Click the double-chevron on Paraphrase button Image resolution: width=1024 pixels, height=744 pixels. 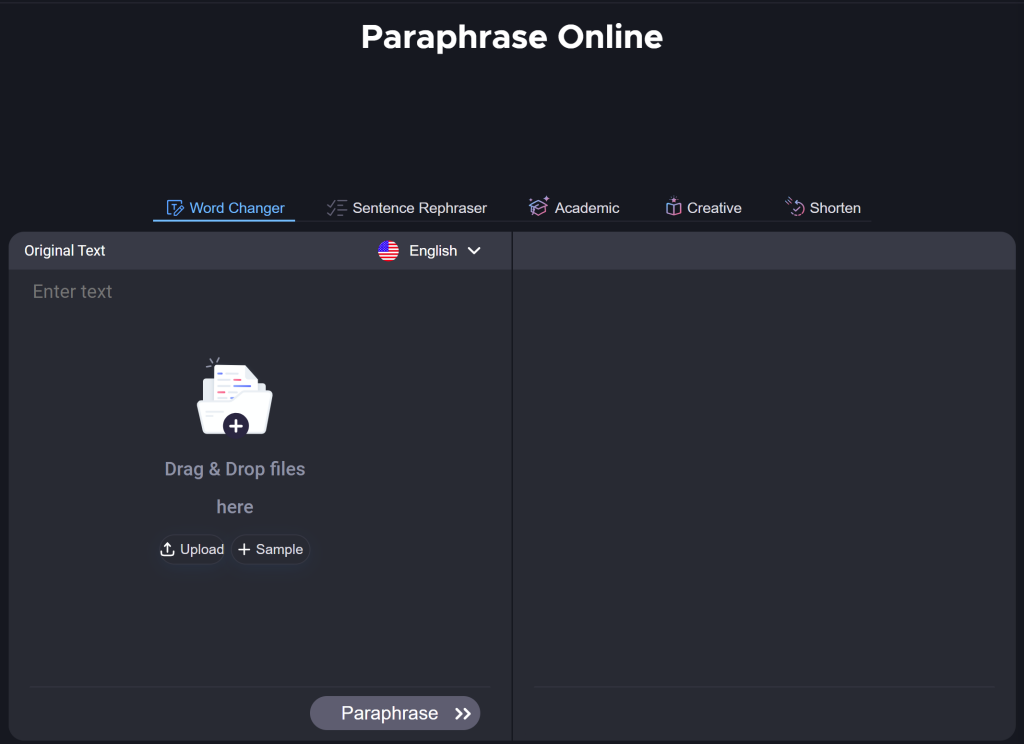[x=462, y=713]
